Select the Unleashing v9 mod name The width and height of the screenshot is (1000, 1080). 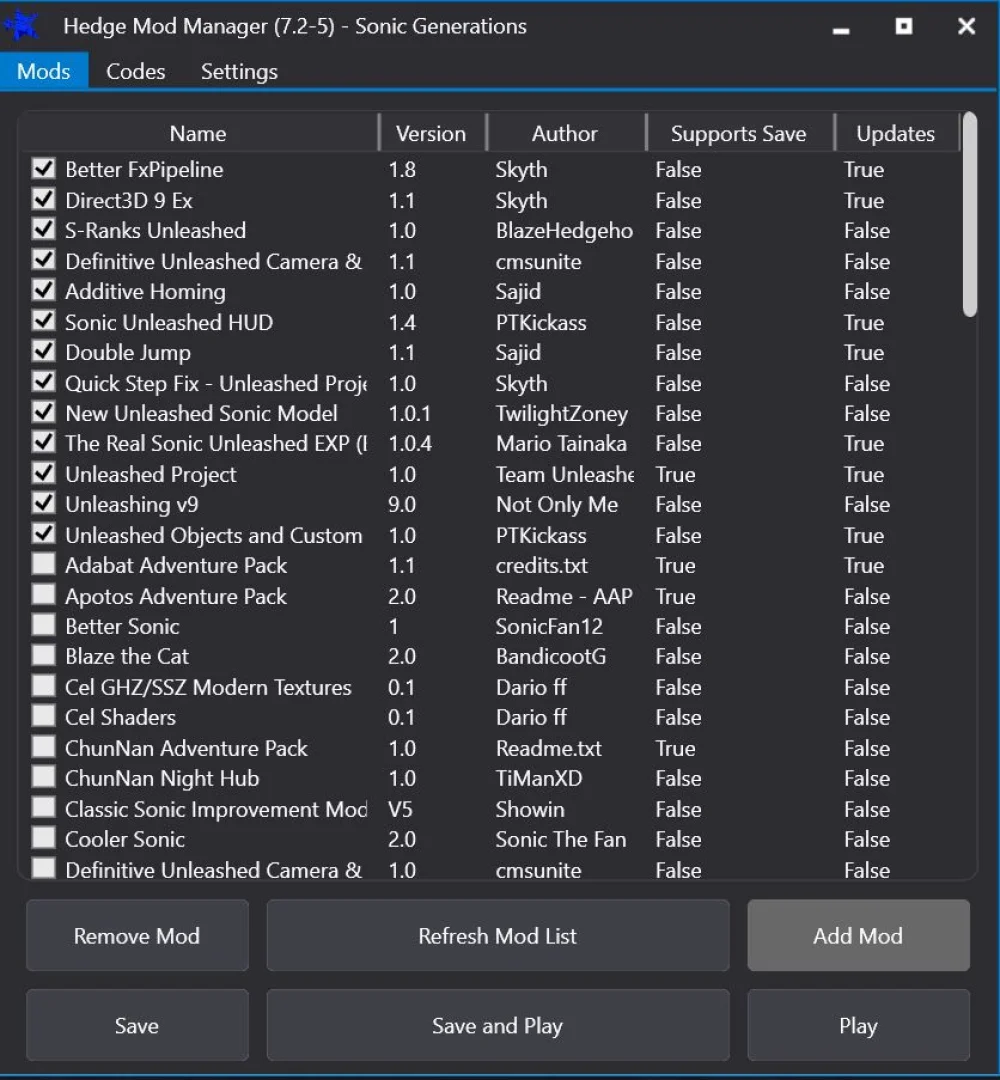coord(132,505)
